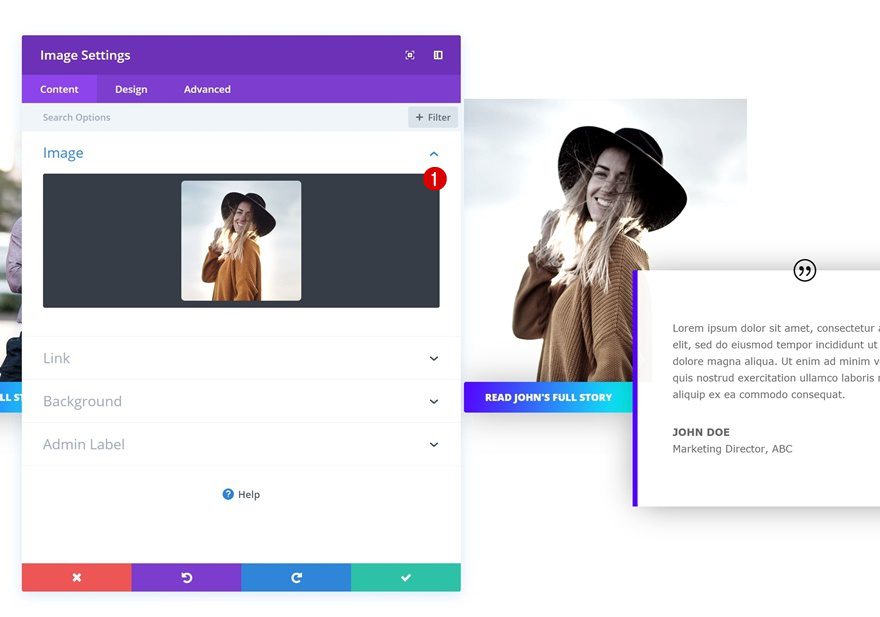
Task: Select the Content tab
Action: 59,89
